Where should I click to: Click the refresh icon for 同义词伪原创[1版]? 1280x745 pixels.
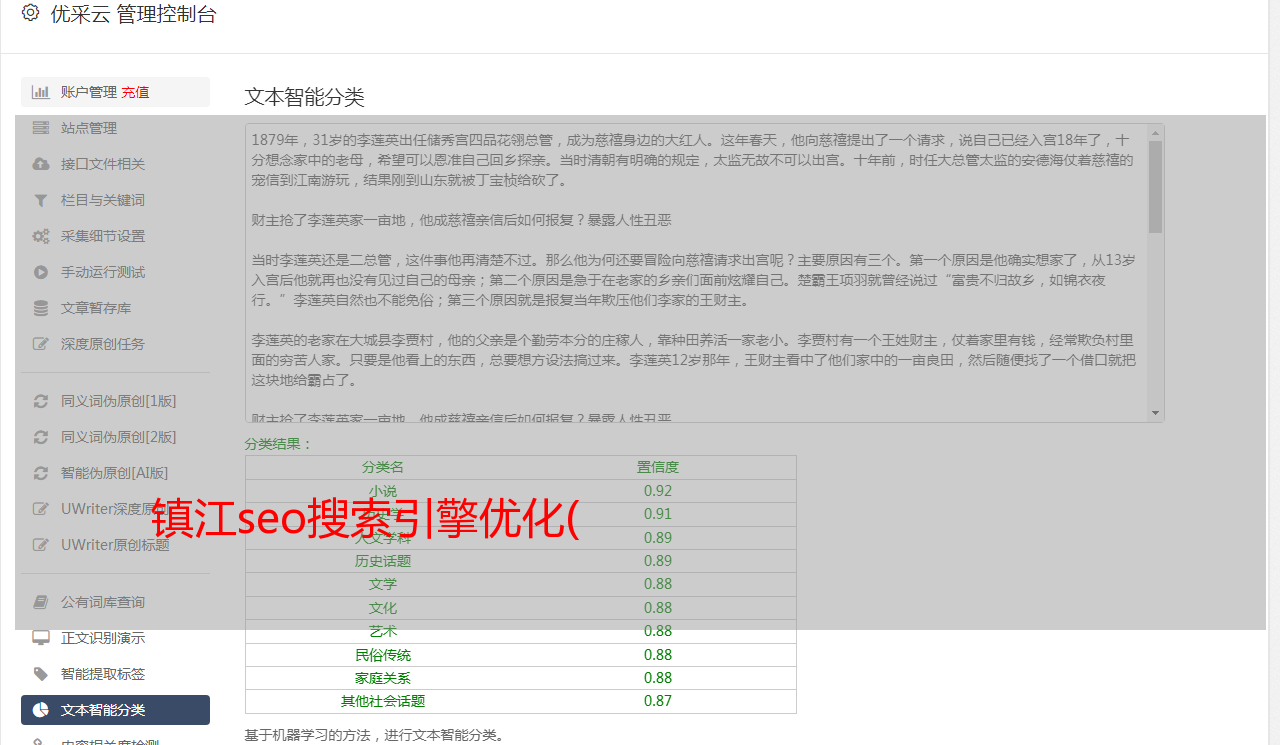coord(40,401)
